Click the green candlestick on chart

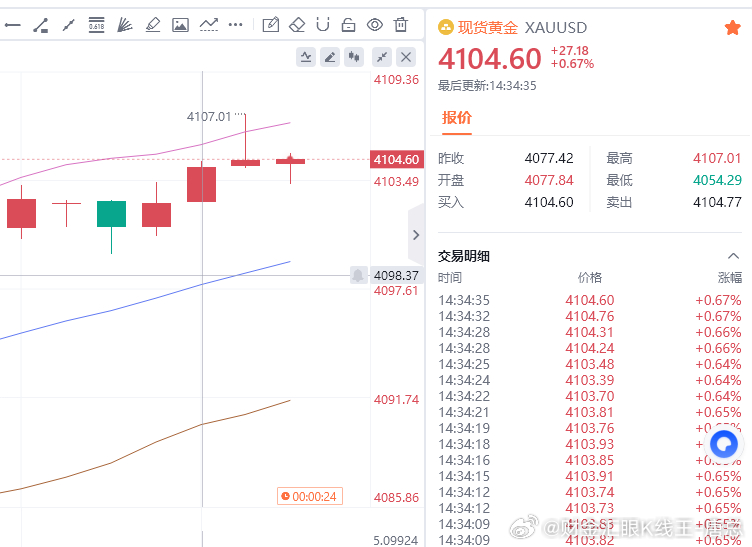point(111,214)
